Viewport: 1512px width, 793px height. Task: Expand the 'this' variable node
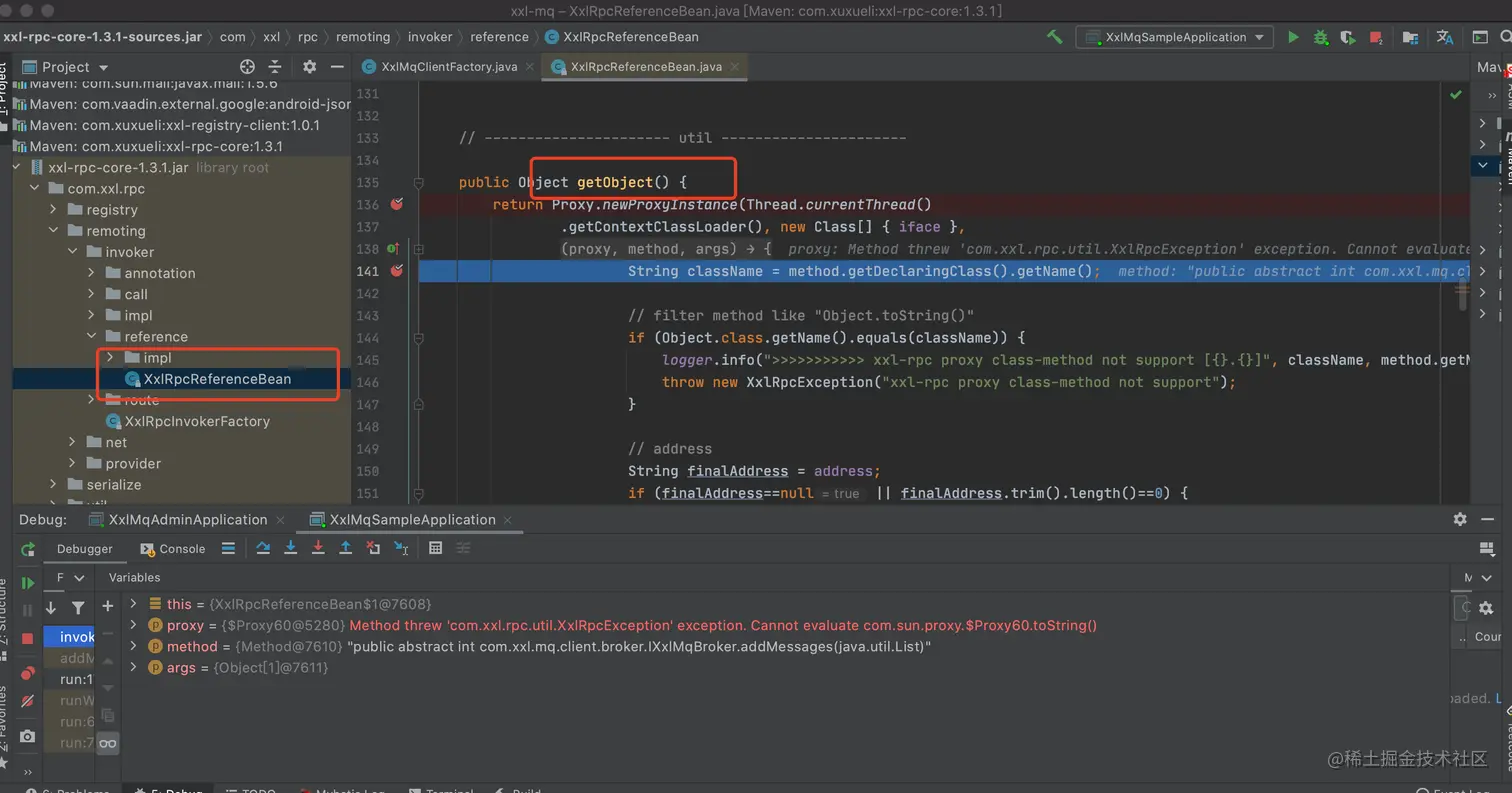133,604
